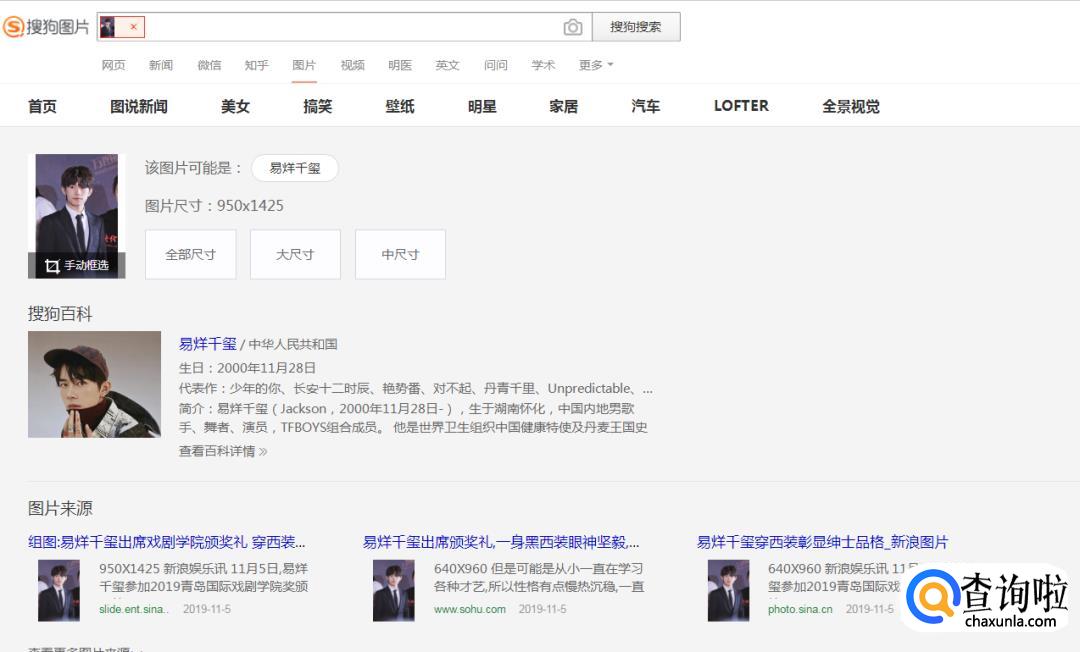Screen dimensions: 1080x652
Task: Click the Sogou Images logo
Action: click(46, 27)
